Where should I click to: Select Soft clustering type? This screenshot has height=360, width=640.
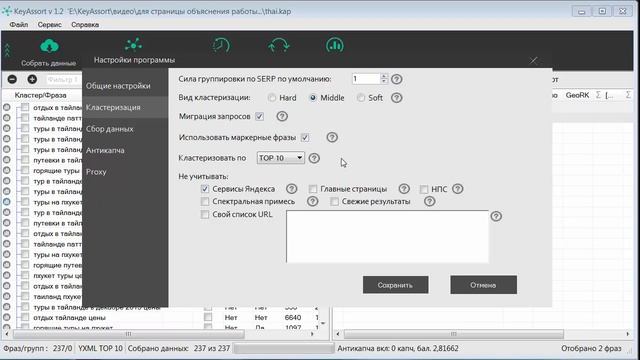click(361, 98)
